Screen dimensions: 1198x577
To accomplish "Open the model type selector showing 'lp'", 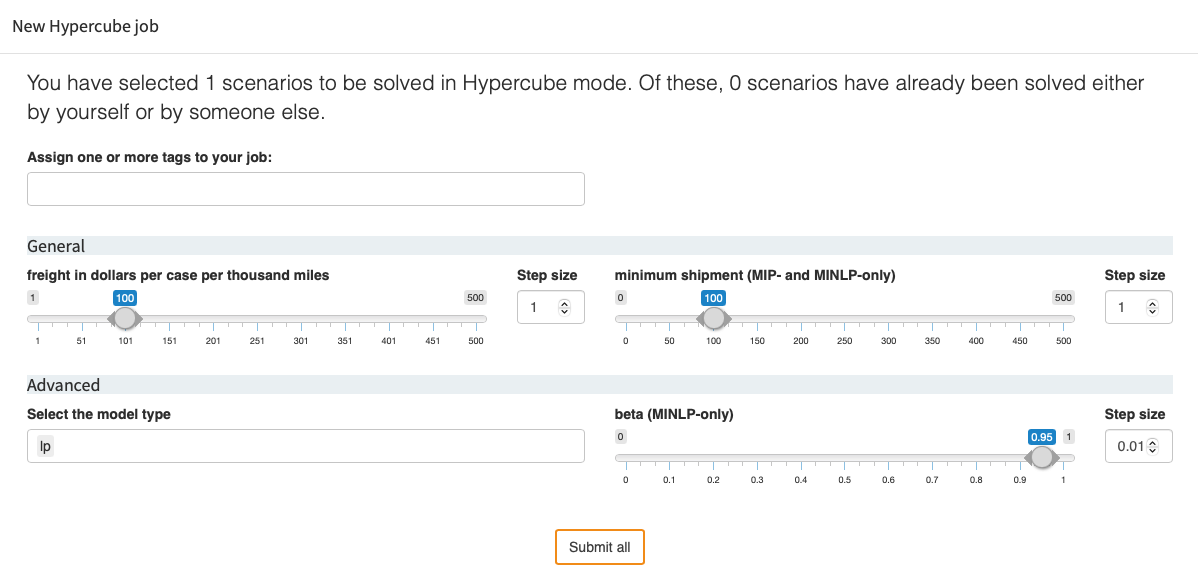I will 305,445.
